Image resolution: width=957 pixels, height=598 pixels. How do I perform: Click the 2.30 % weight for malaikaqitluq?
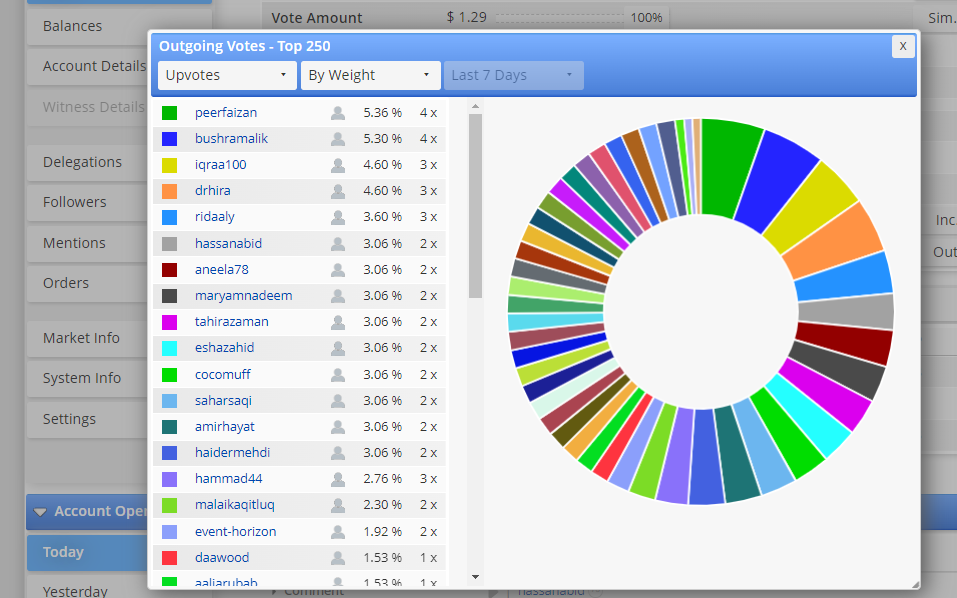[383, 505]
